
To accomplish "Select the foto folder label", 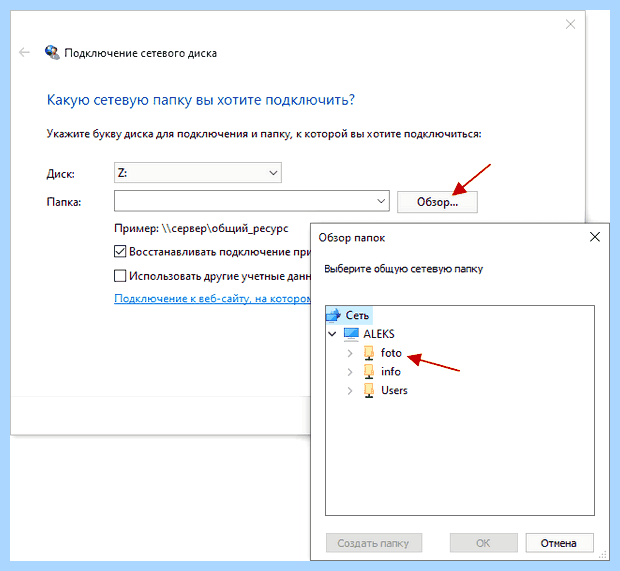I will pos(391,353).
